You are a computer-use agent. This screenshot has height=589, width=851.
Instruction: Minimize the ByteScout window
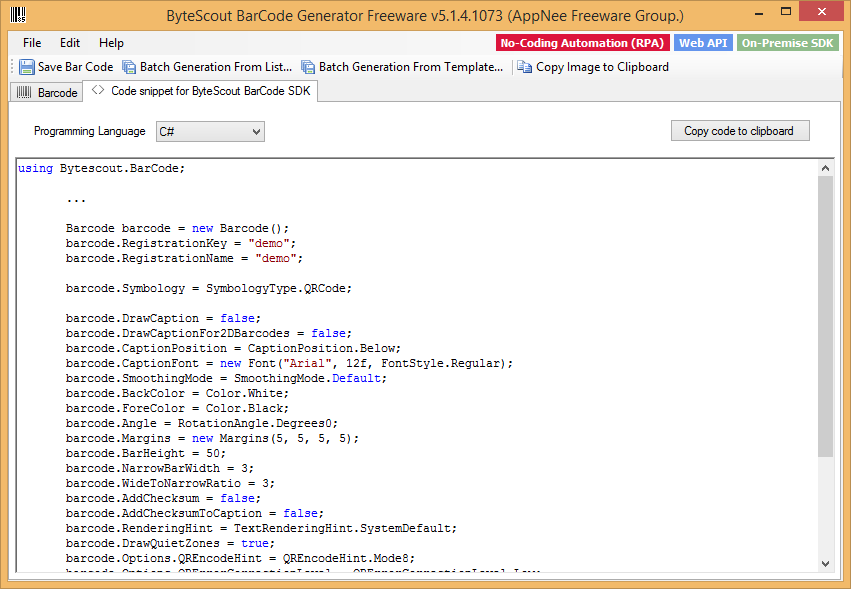(759, 13)
